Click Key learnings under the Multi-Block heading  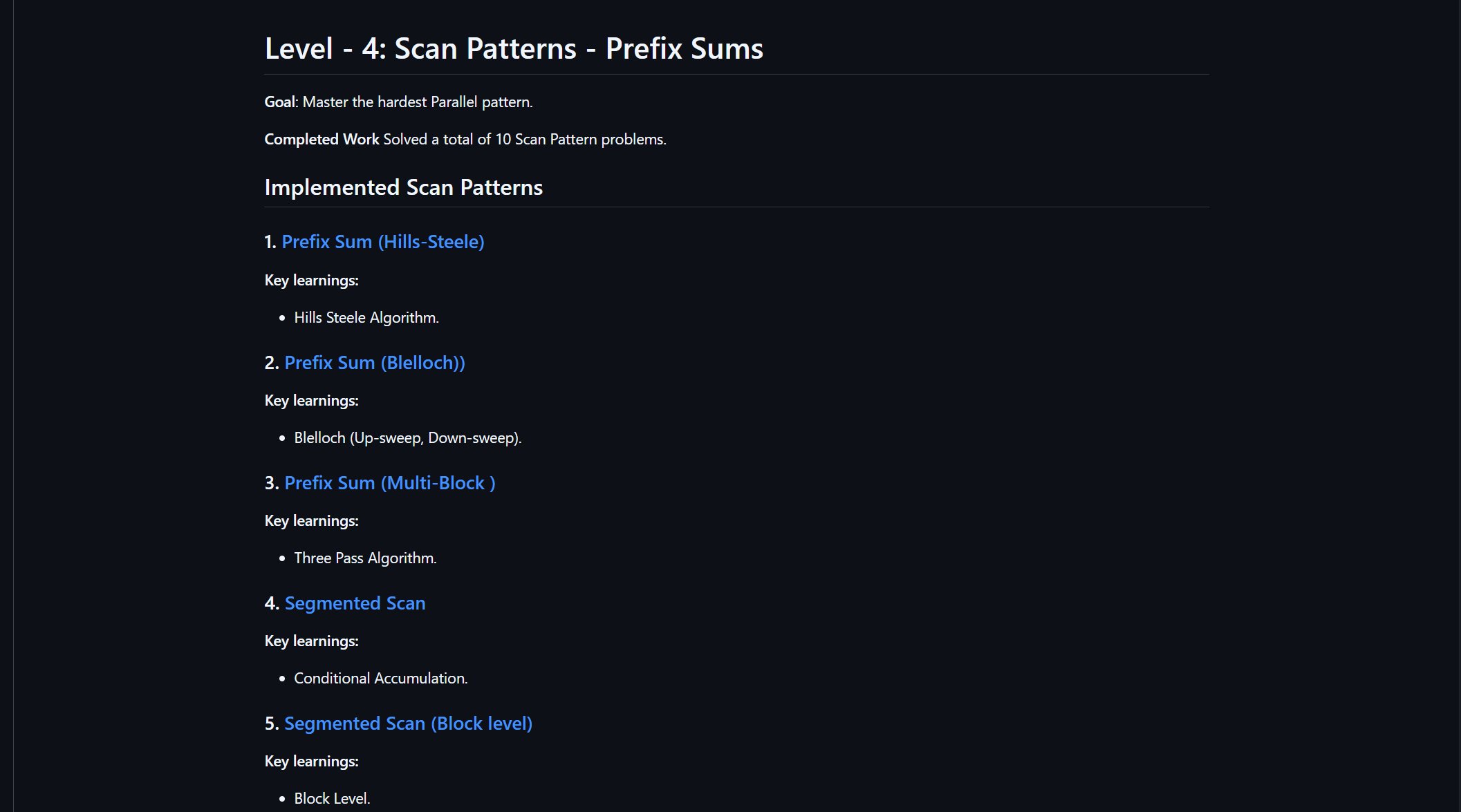click(311, 521)
